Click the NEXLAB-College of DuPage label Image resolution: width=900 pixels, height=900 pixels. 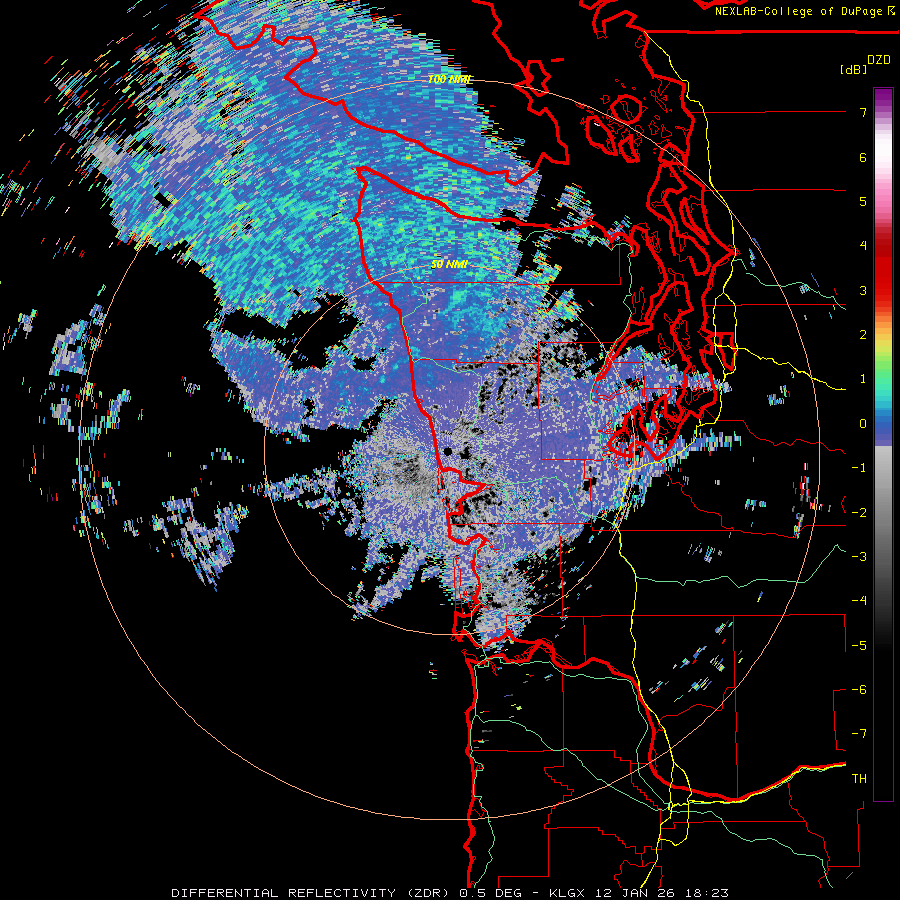coord(798,11)
